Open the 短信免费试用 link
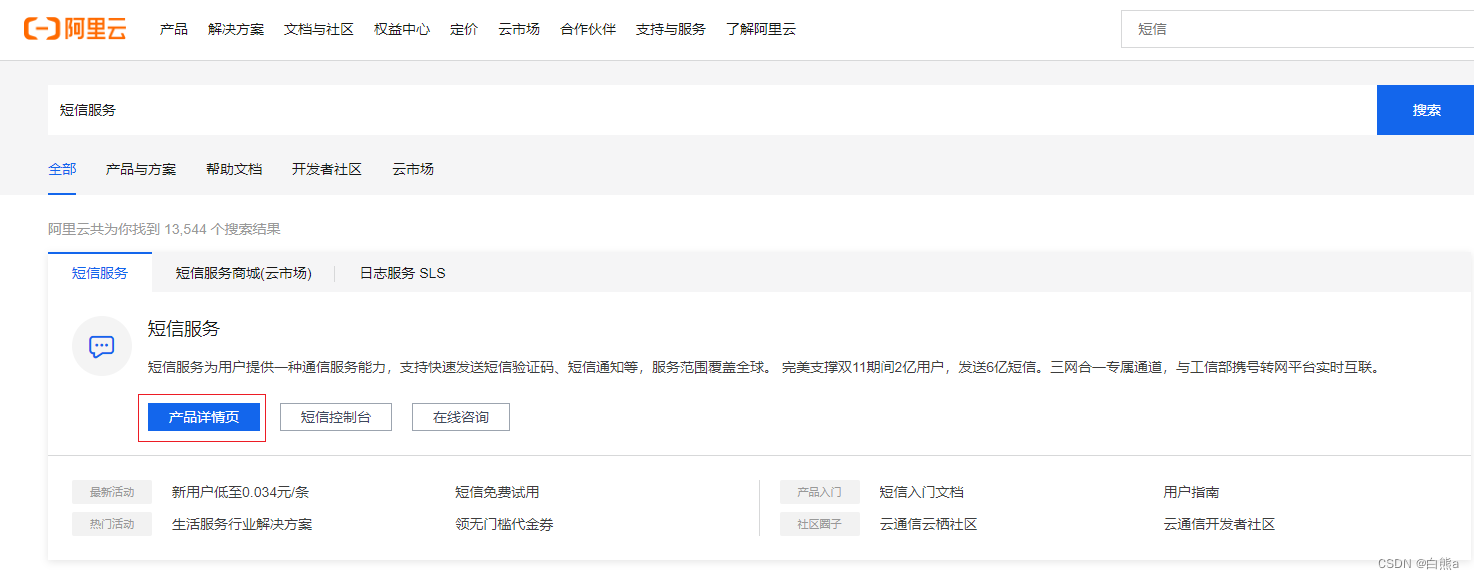The height and width of the screenshot is (580, 1474). [497, 492]
